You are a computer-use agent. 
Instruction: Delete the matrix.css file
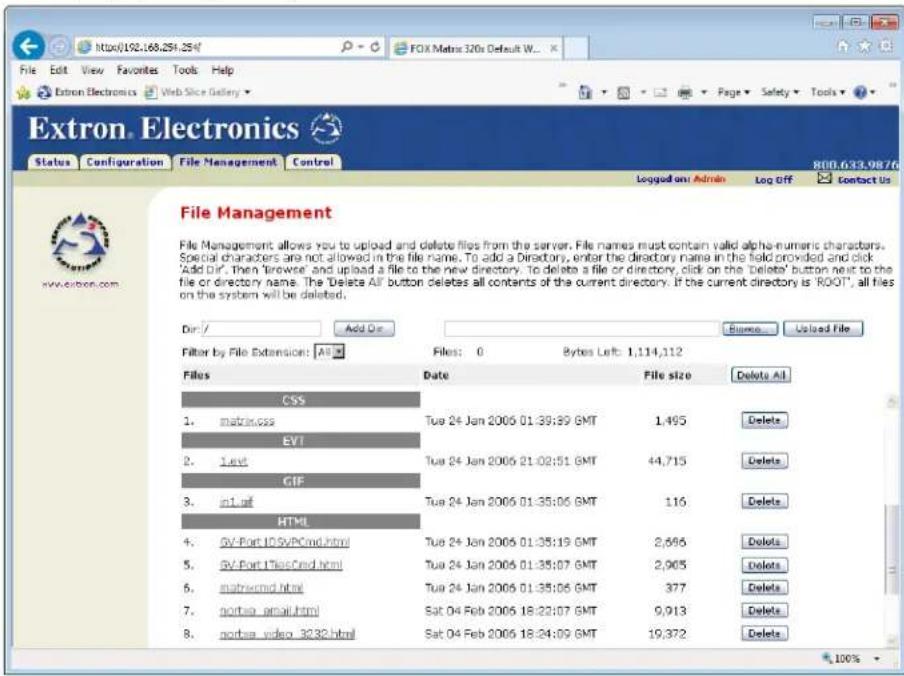(764, 420)
